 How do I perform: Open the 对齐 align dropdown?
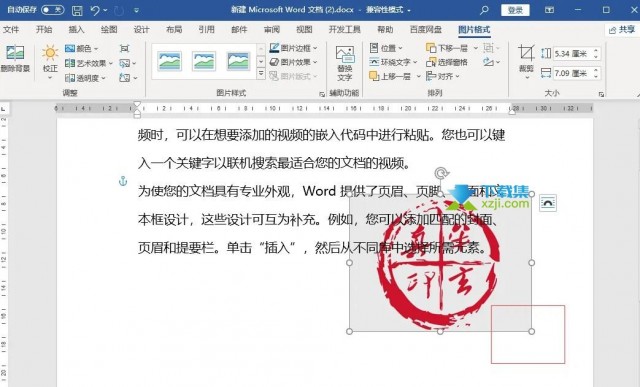click(443, 76)
